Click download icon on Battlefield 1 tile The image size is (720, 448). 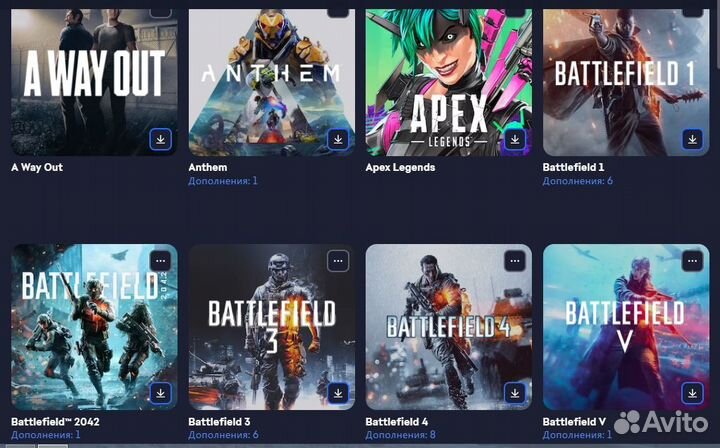click(x=692, y=139)
